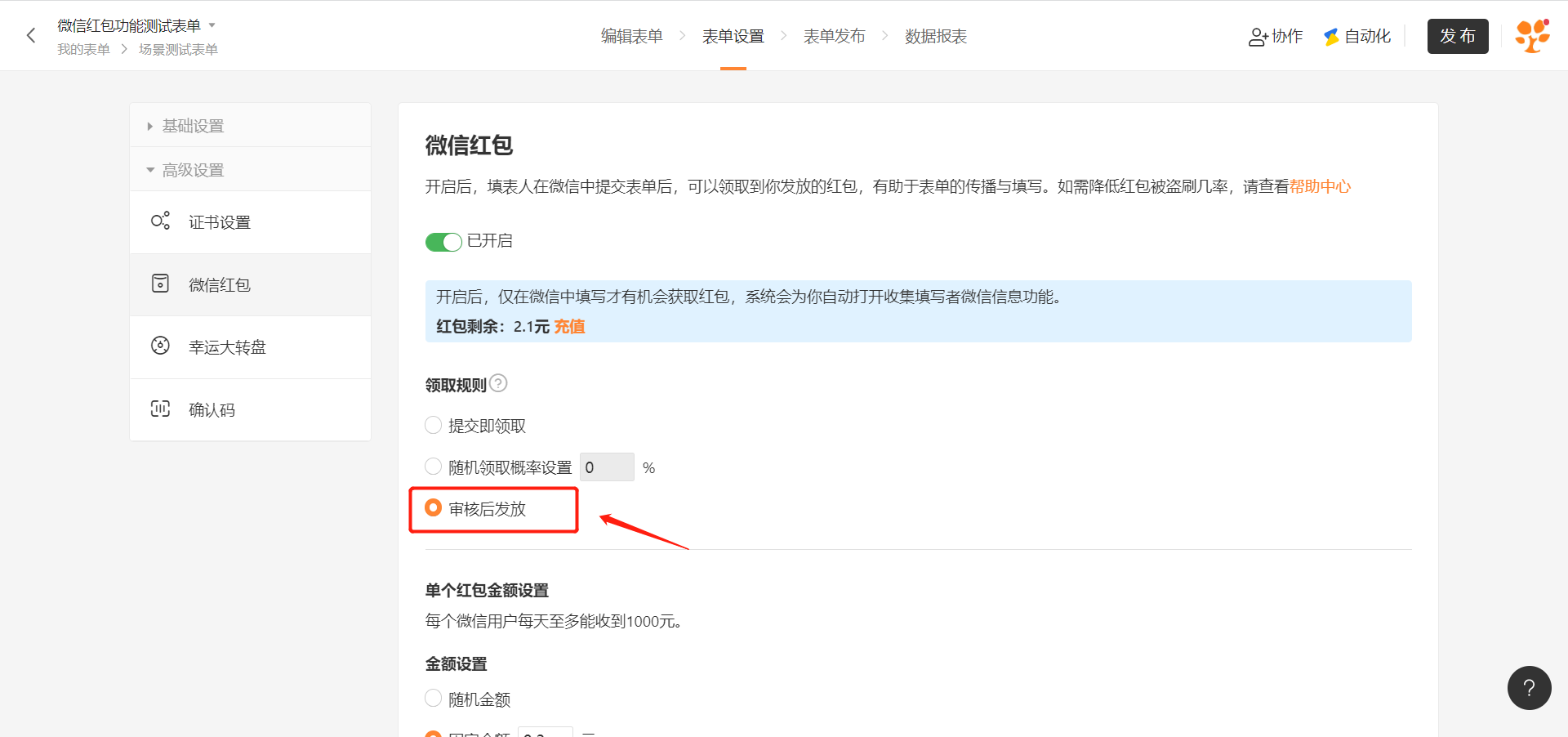
Task: Show 领取规则 help question icon
Action: (498, 383)
